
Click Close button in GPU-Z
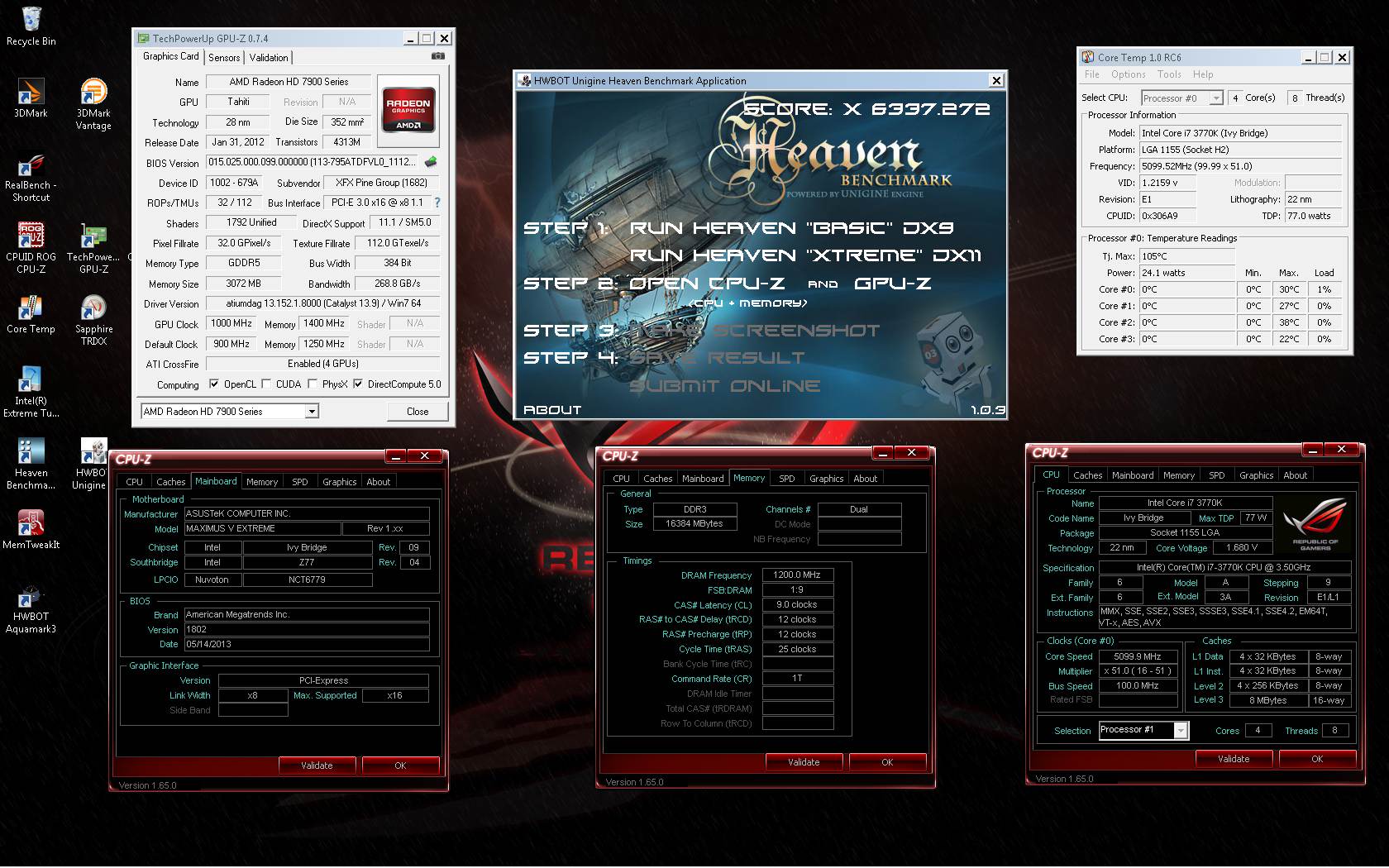point(418,411)
